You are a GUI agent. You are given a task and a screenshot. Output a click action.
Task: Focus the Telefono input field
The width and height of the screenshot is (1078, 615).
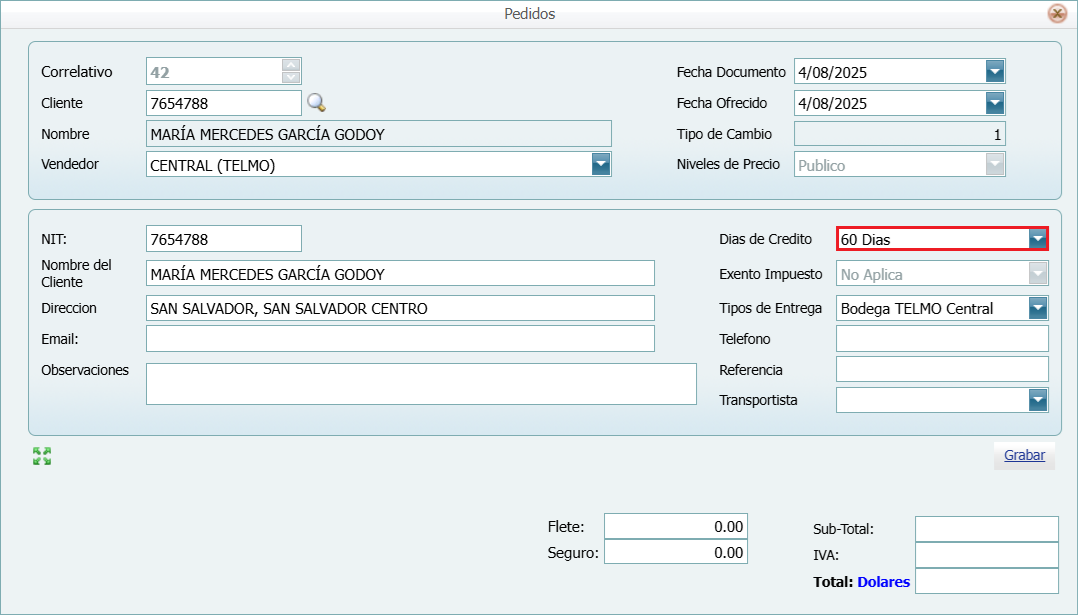pyautogui.click(x=941, y=339)
